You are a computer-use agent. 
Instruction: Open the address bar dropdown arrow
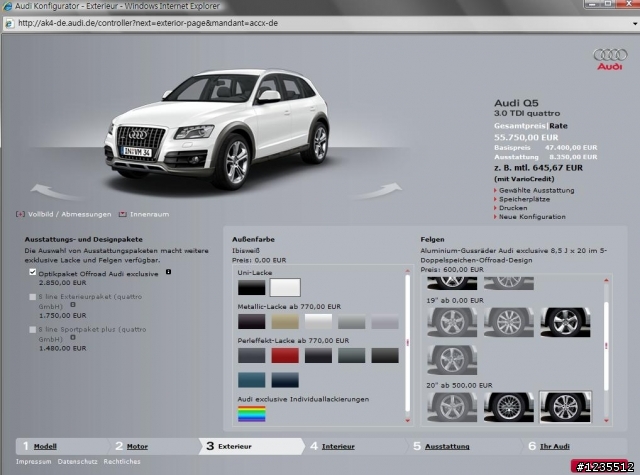[635, 24]
